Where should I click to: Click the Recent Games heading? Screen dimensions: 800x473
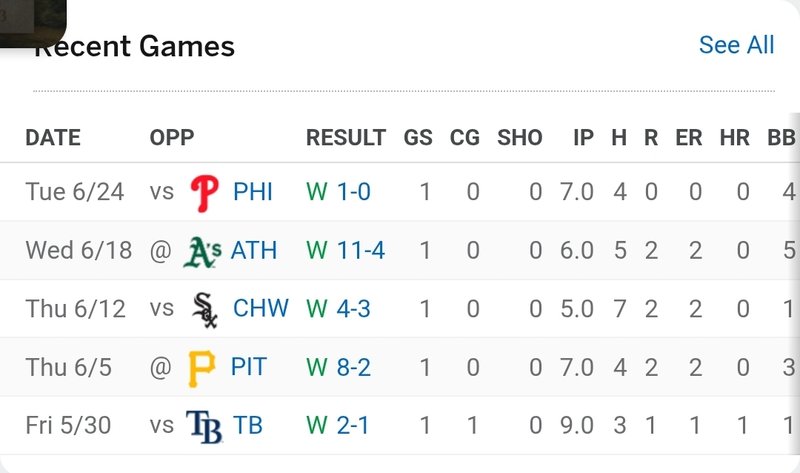click(136, 46)
